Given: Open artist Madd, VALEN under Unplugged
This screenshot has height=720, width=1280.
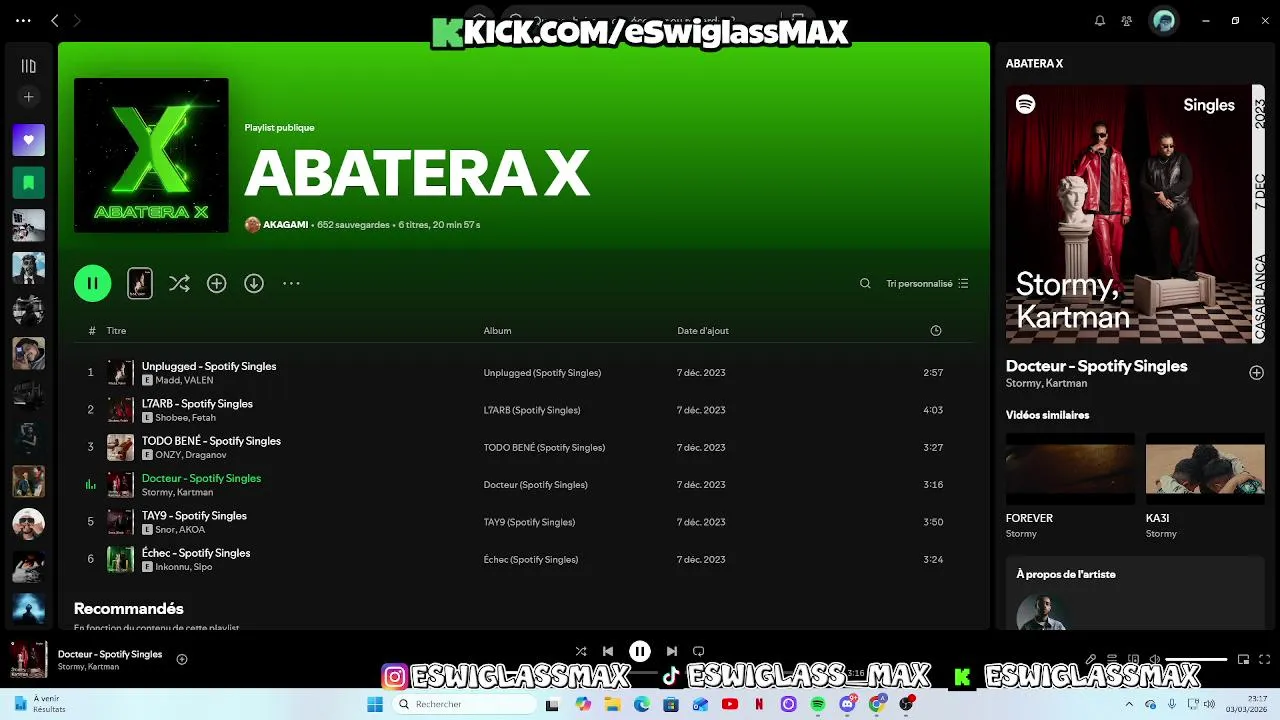Looking at the screenshot, I should point(184,380).
